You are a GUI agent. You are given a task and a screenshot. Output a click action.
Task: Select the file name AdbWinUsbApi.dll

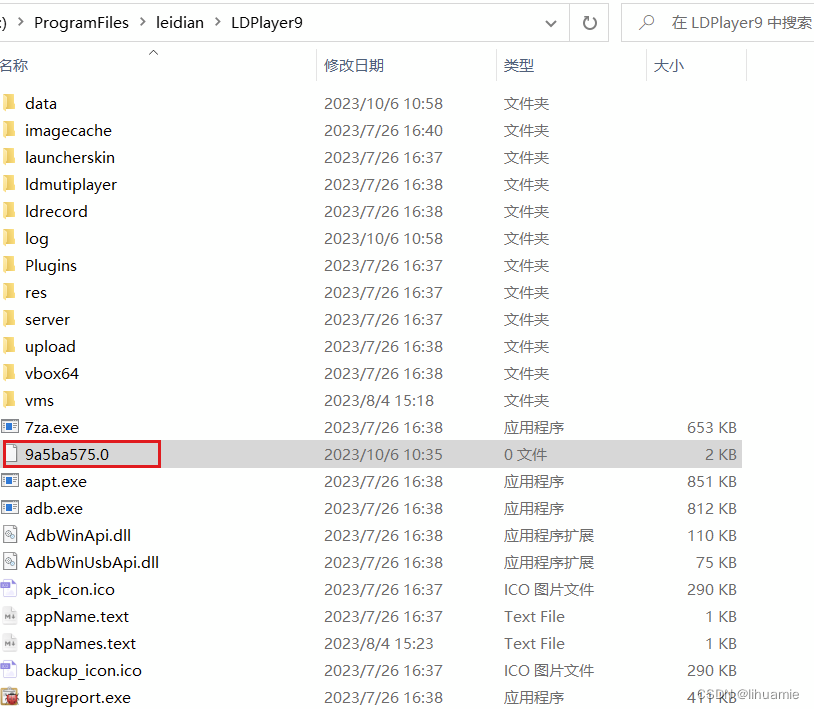coord(92,563)
